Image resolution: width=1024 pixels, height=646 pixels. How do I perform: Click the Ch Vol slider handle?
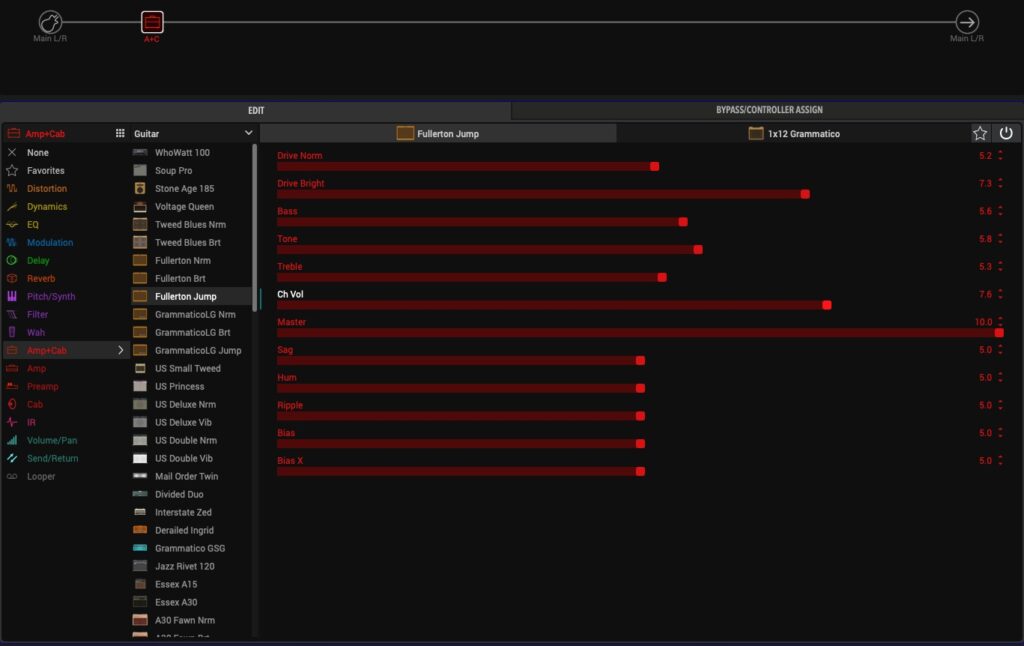tap(827, 304)
